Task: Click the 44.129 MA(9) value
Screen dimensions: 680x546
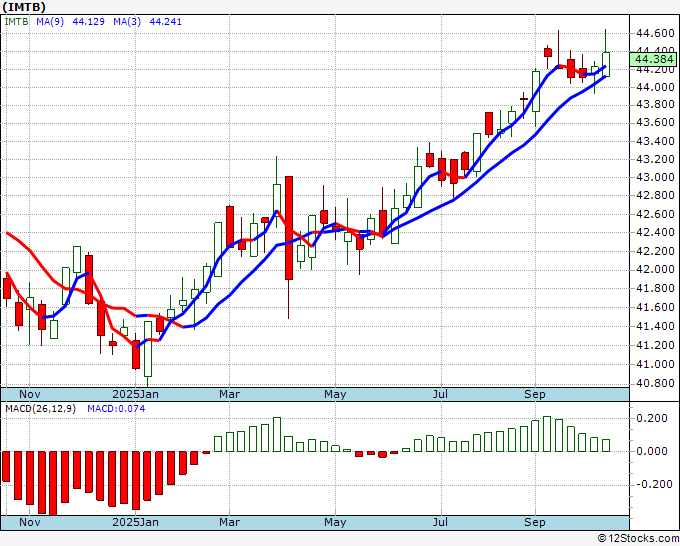Action: (x=88, y=22)
